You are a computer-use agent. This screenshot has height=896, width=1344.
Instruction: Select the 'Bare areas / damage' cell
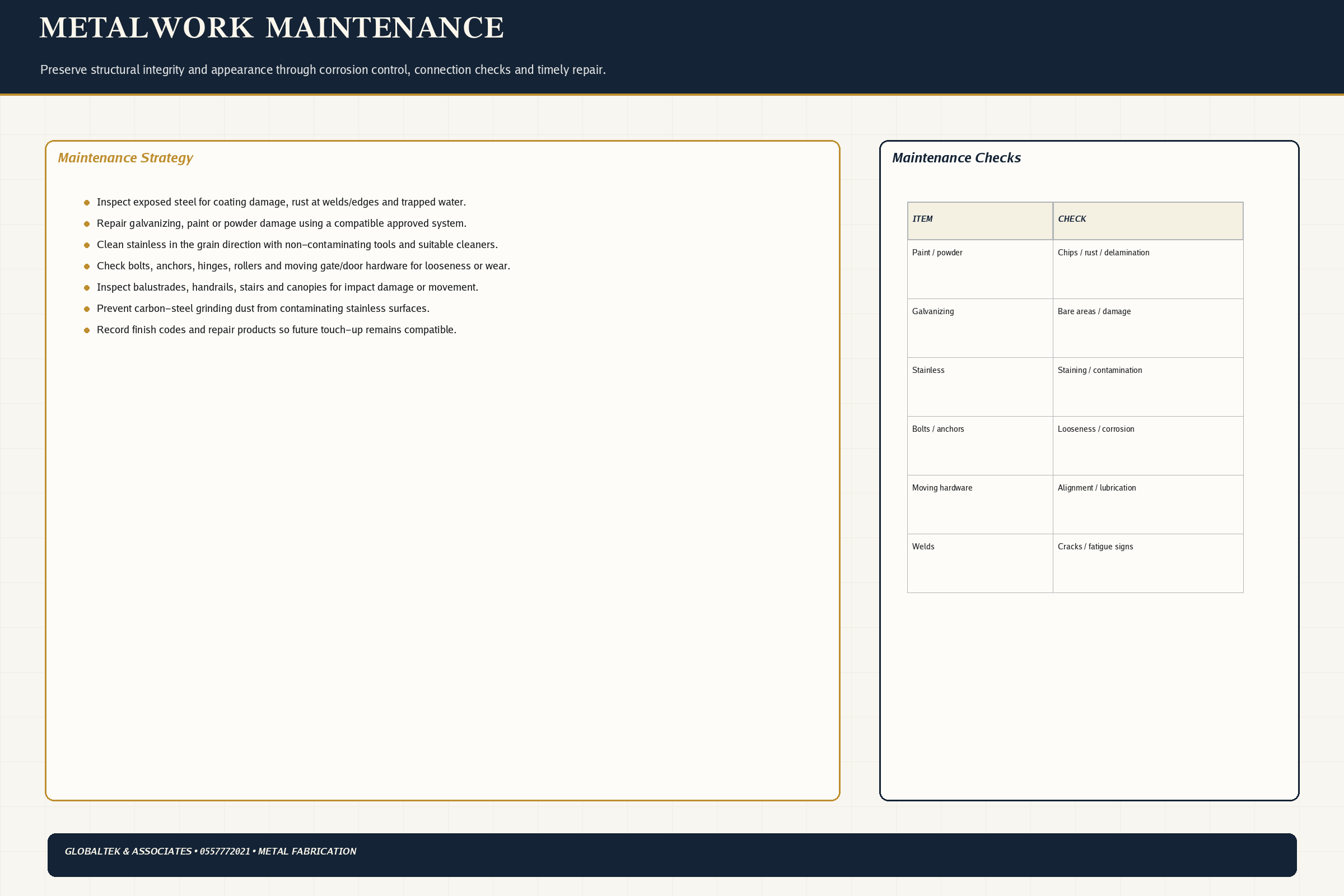(x=1148, y=328)
